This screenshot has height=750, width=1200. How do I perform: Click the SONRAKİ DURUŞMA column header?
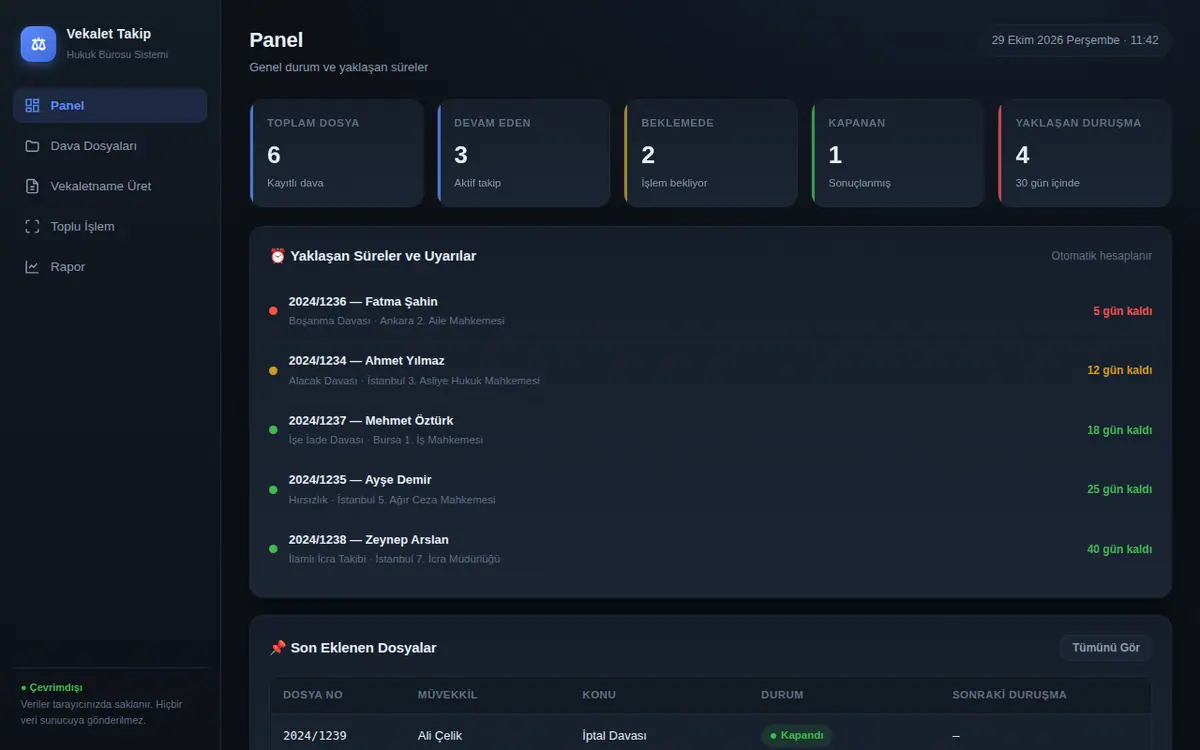pyautogui.click(x=1009, y=695)
